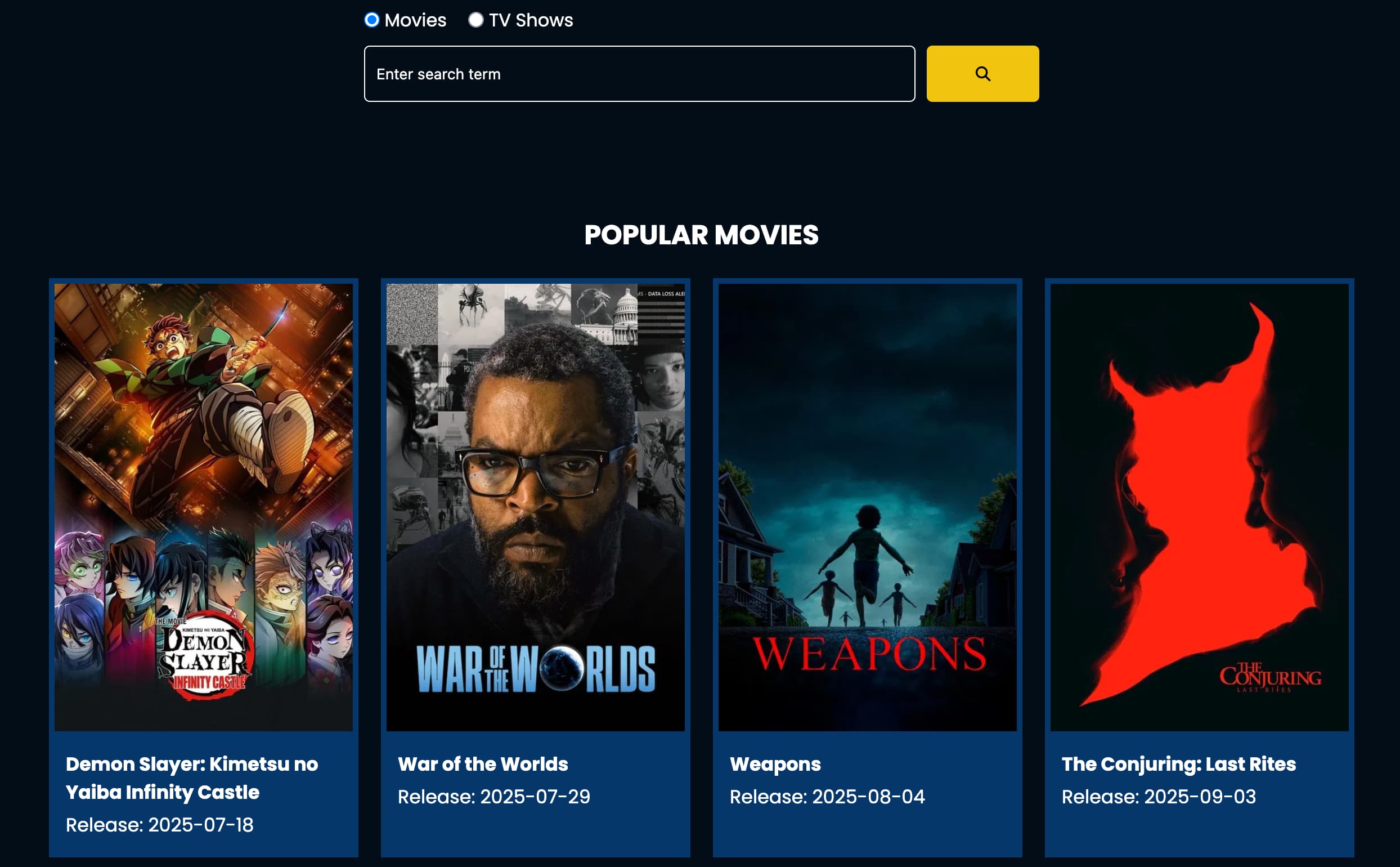Click the POPULAR MOVIES heading

pos(702,235)
